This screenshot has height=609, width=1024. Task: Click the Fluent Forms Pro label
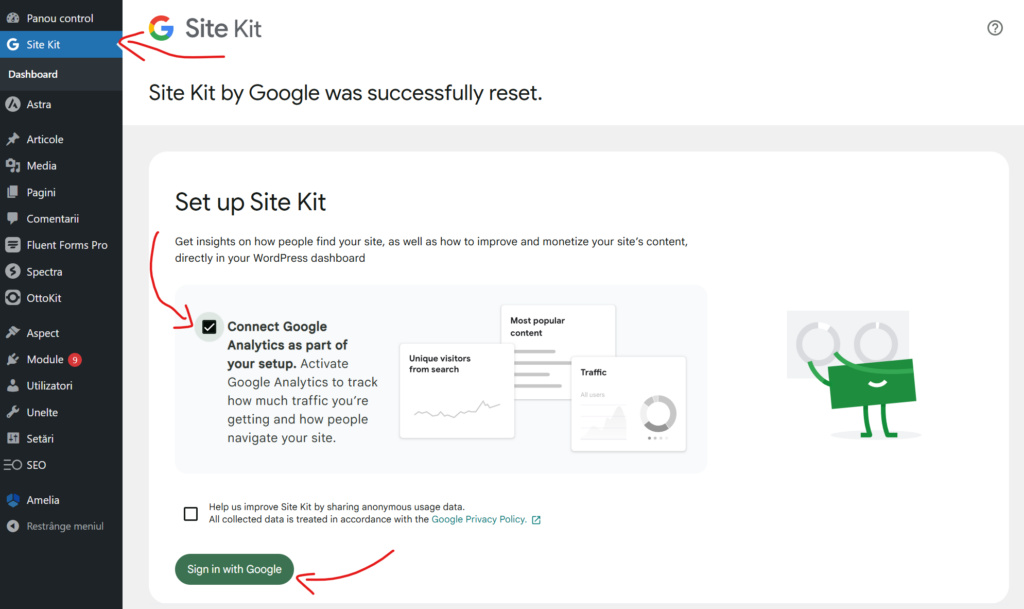tap(67, 245)
